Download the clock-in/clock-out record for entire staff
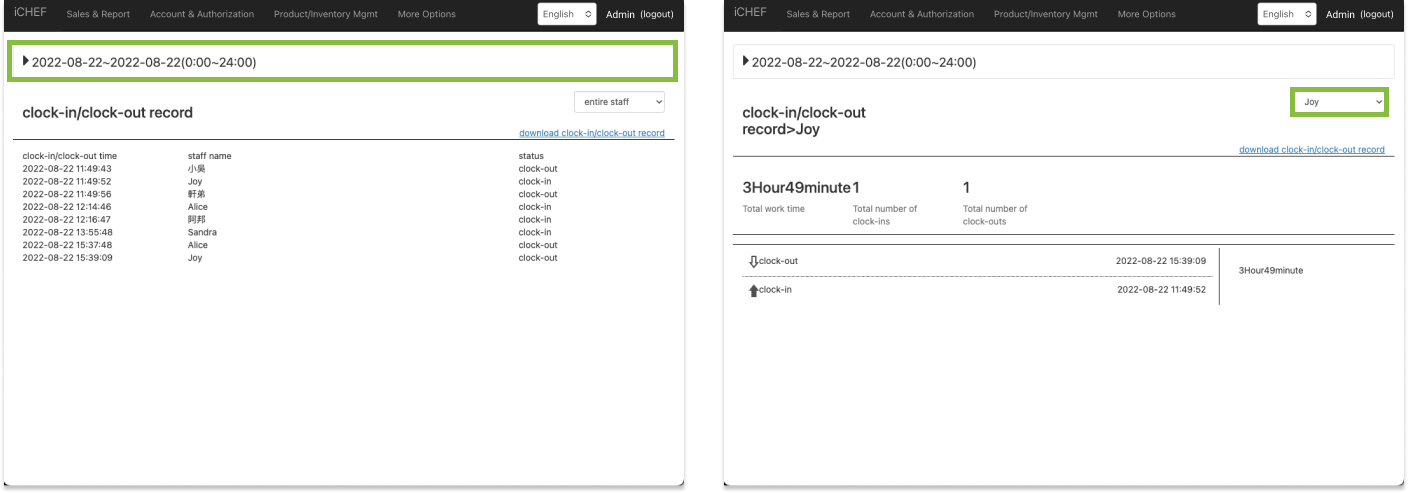This screenshot has width=1408, height=494. click(591, 133)
